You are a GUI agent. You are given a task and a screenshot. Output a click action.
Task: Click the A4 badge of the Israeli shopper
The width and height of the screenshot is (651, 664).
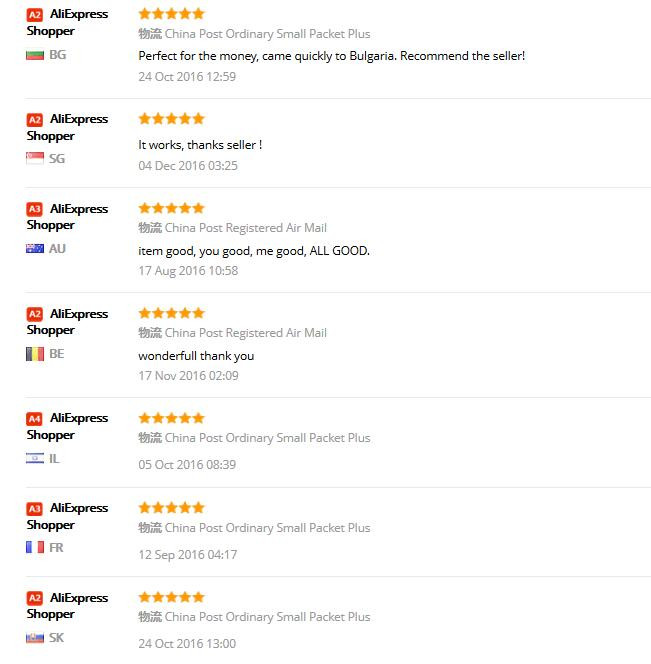tap(35, 419)
